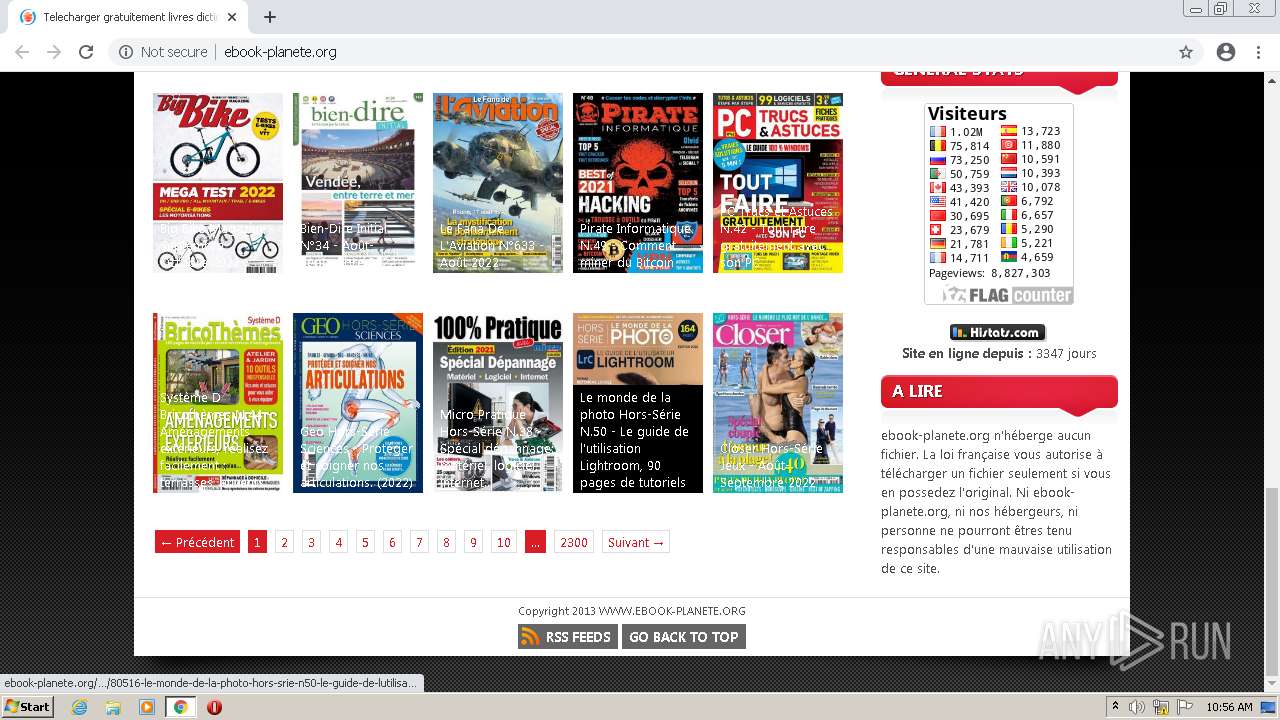The height and width of the screenshot is (720, 1280).
Task: Close the ebook-planete browser tab
Action: click(x=232, y=17)
